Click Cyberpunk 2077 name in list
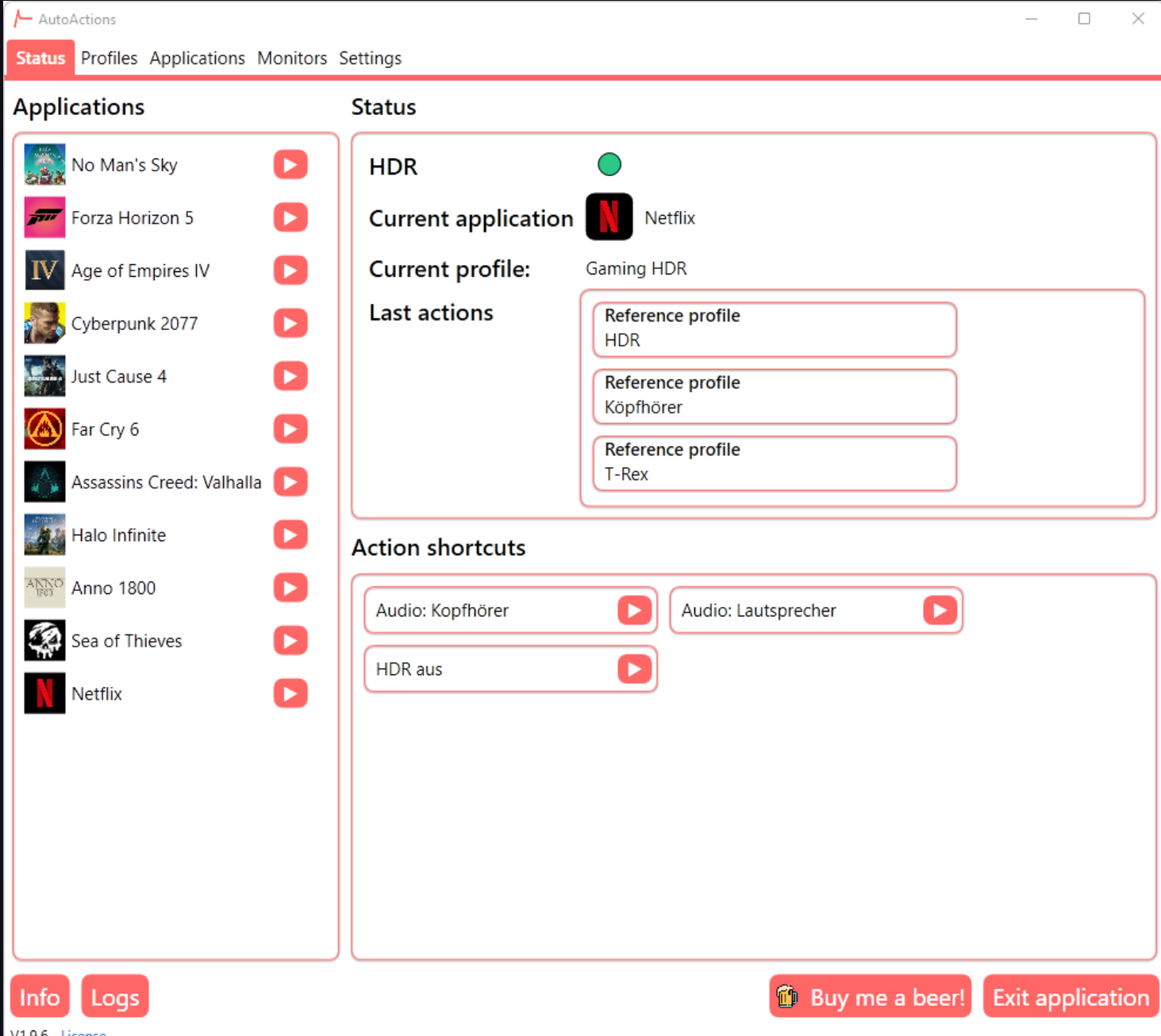Viewport: 1161px width, 1036px height. point(135,324)
